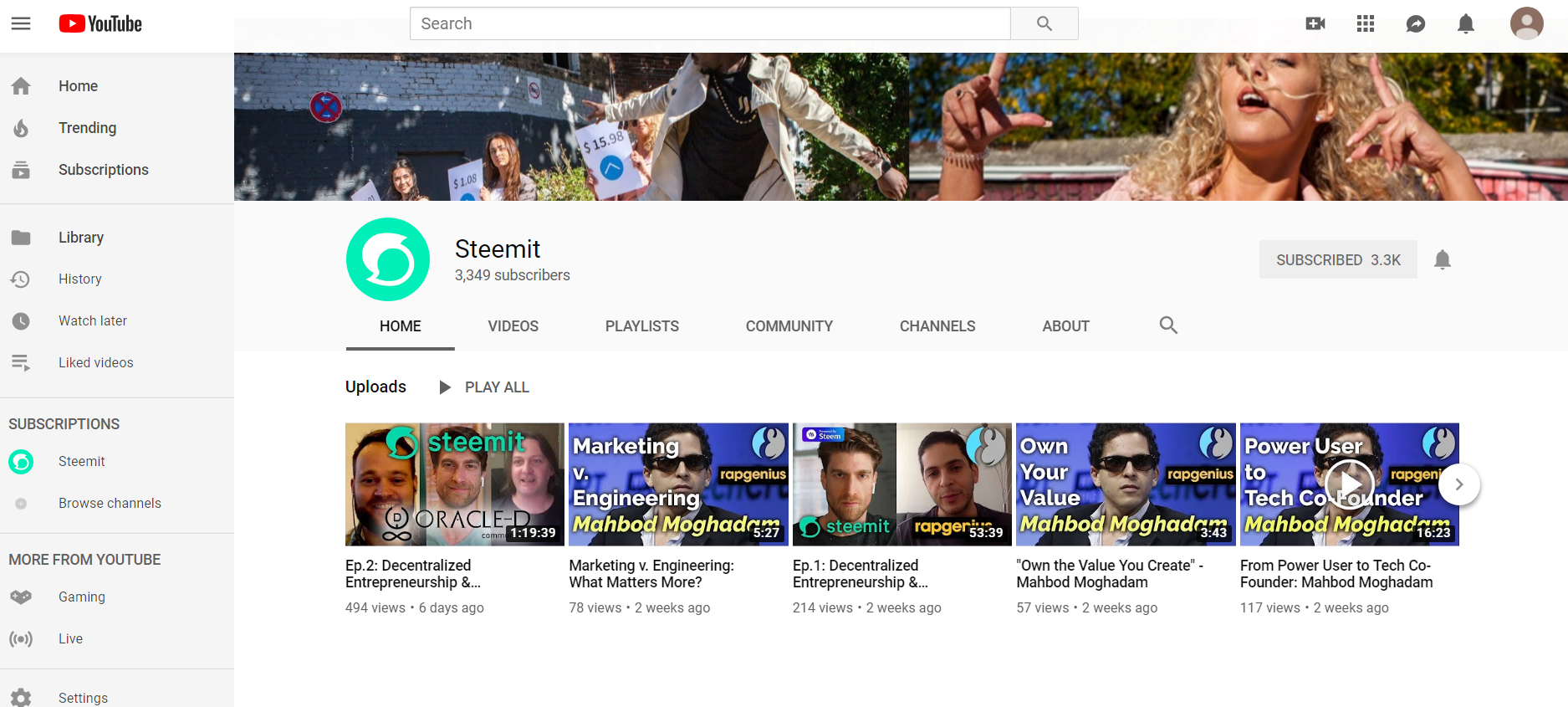The width and height of the screenshot is (1568, 707).
Task: Open the hamburger guide menu
Action: [x=21, y=23]
